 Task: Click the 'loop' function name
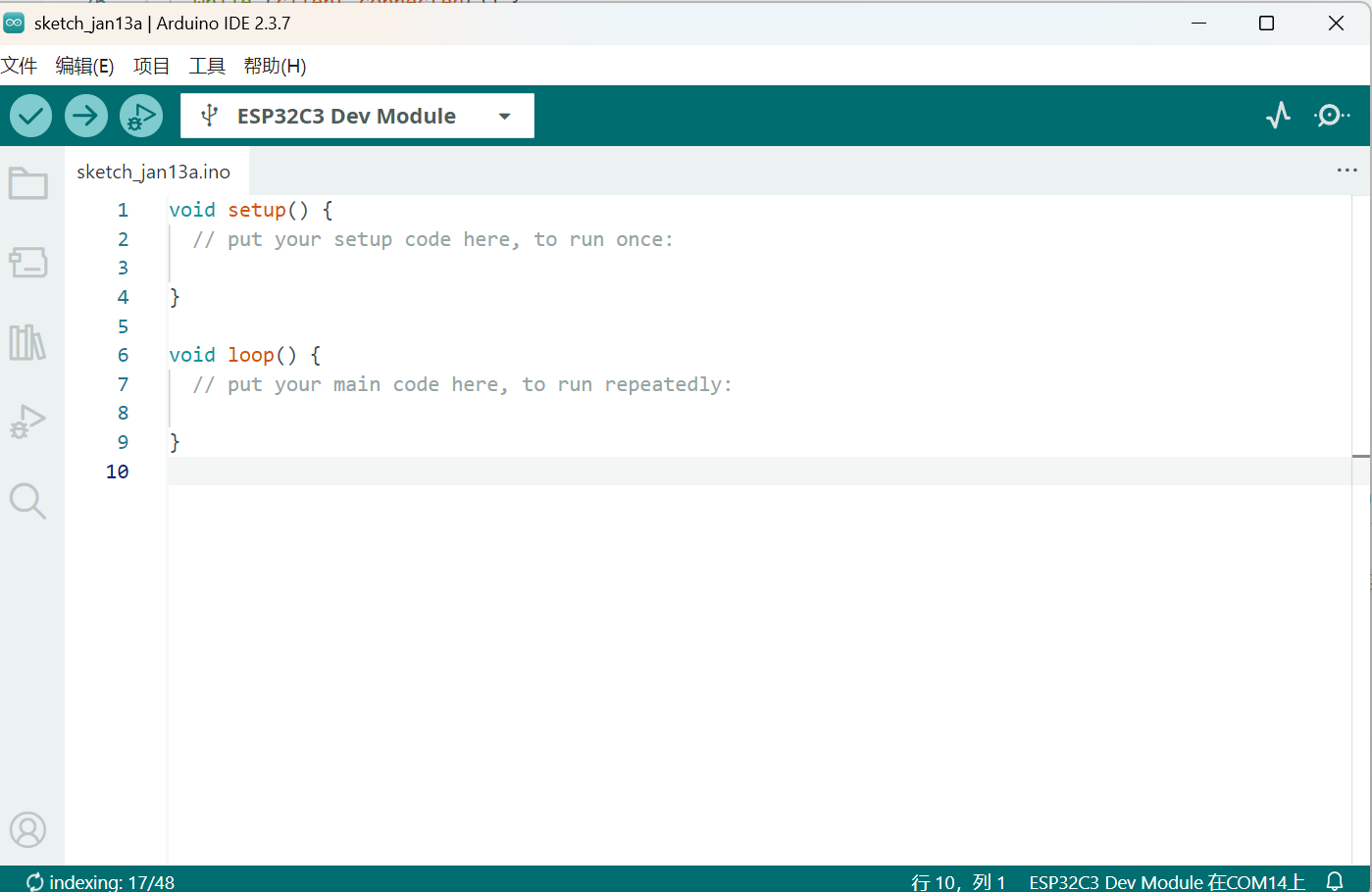251,355
